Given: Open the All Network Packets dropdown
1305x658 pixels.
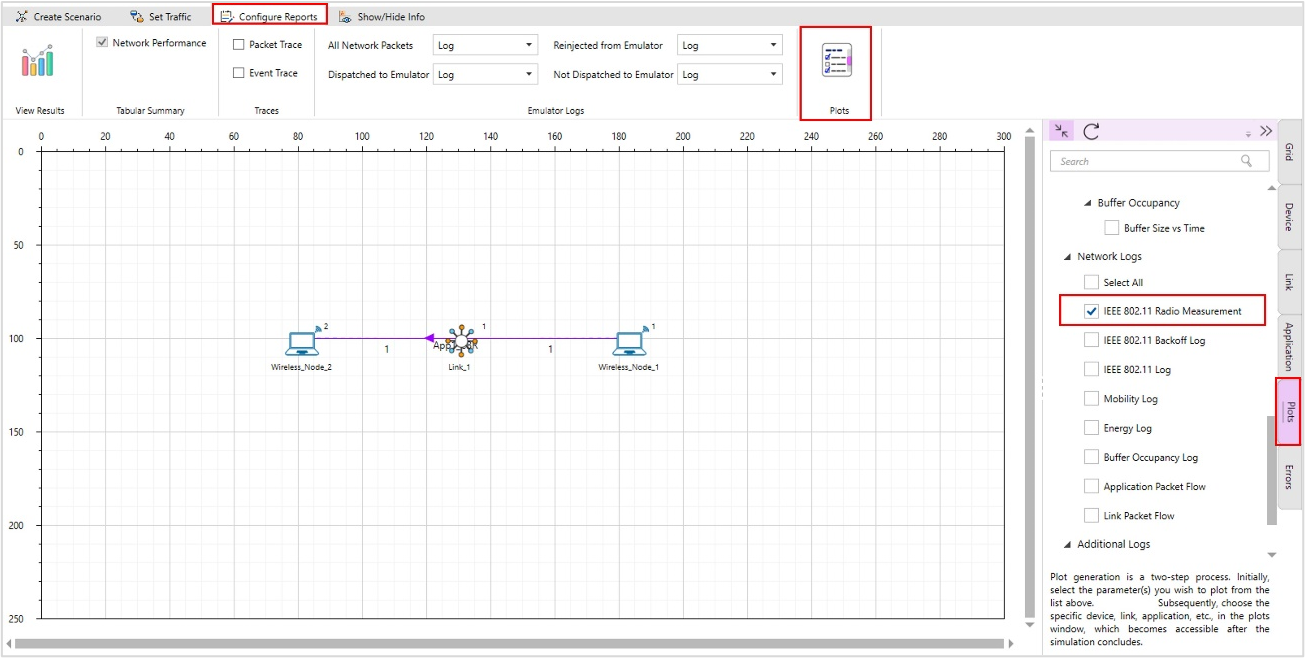Looking at the screenshot, I should (485, 45).
